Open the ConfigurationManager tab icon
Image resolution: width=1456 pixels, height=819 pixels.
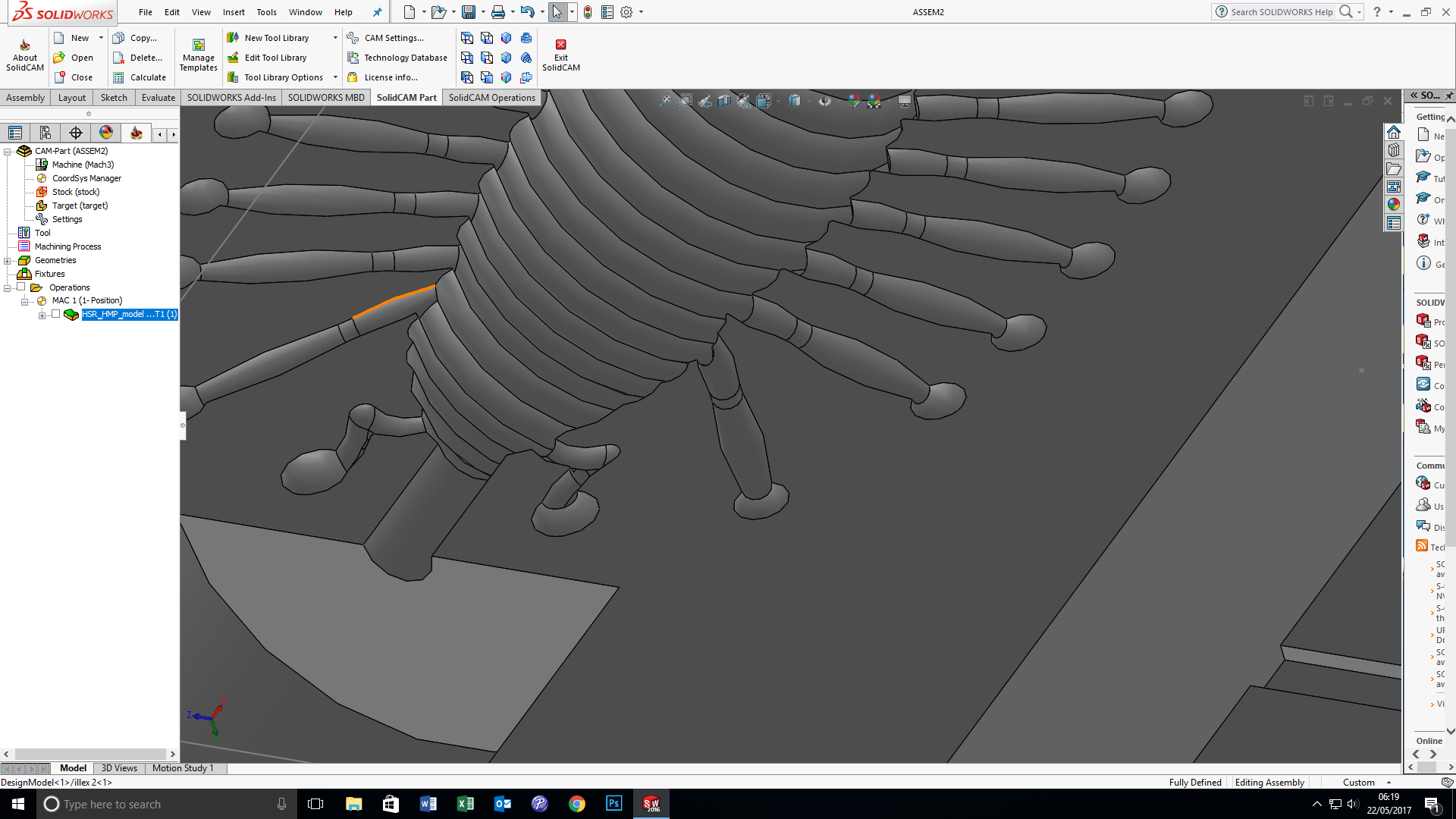[45, 133]
